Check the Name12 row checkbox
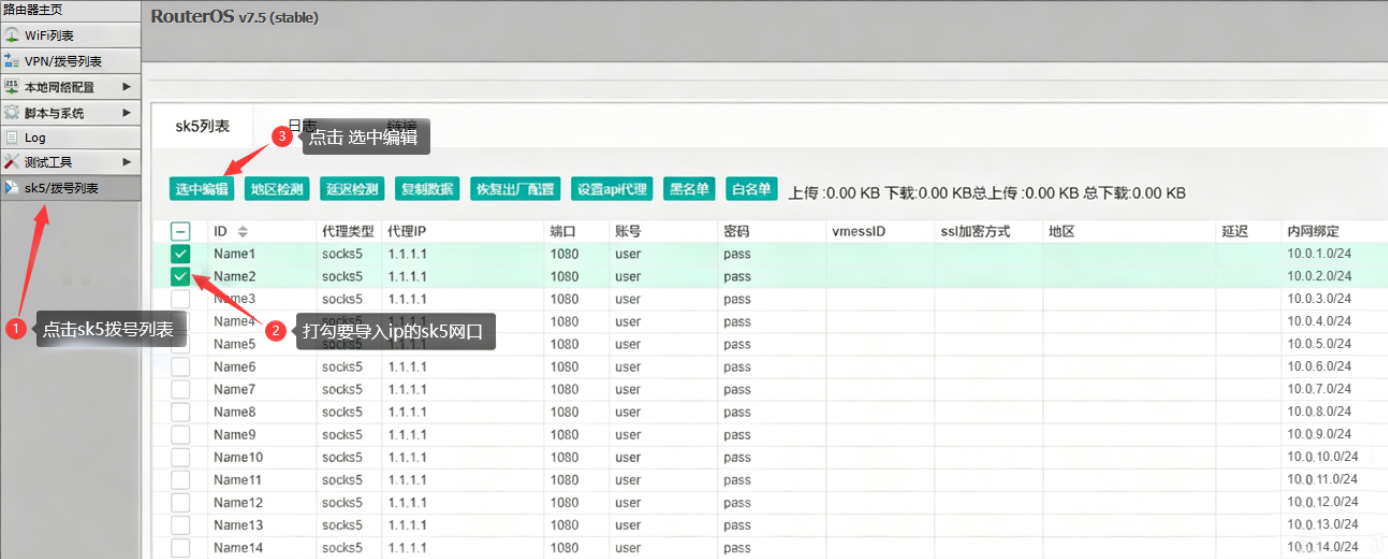The height and width of the screenshot is (559, 1388). pyautogui.click(x=180, y=503)
